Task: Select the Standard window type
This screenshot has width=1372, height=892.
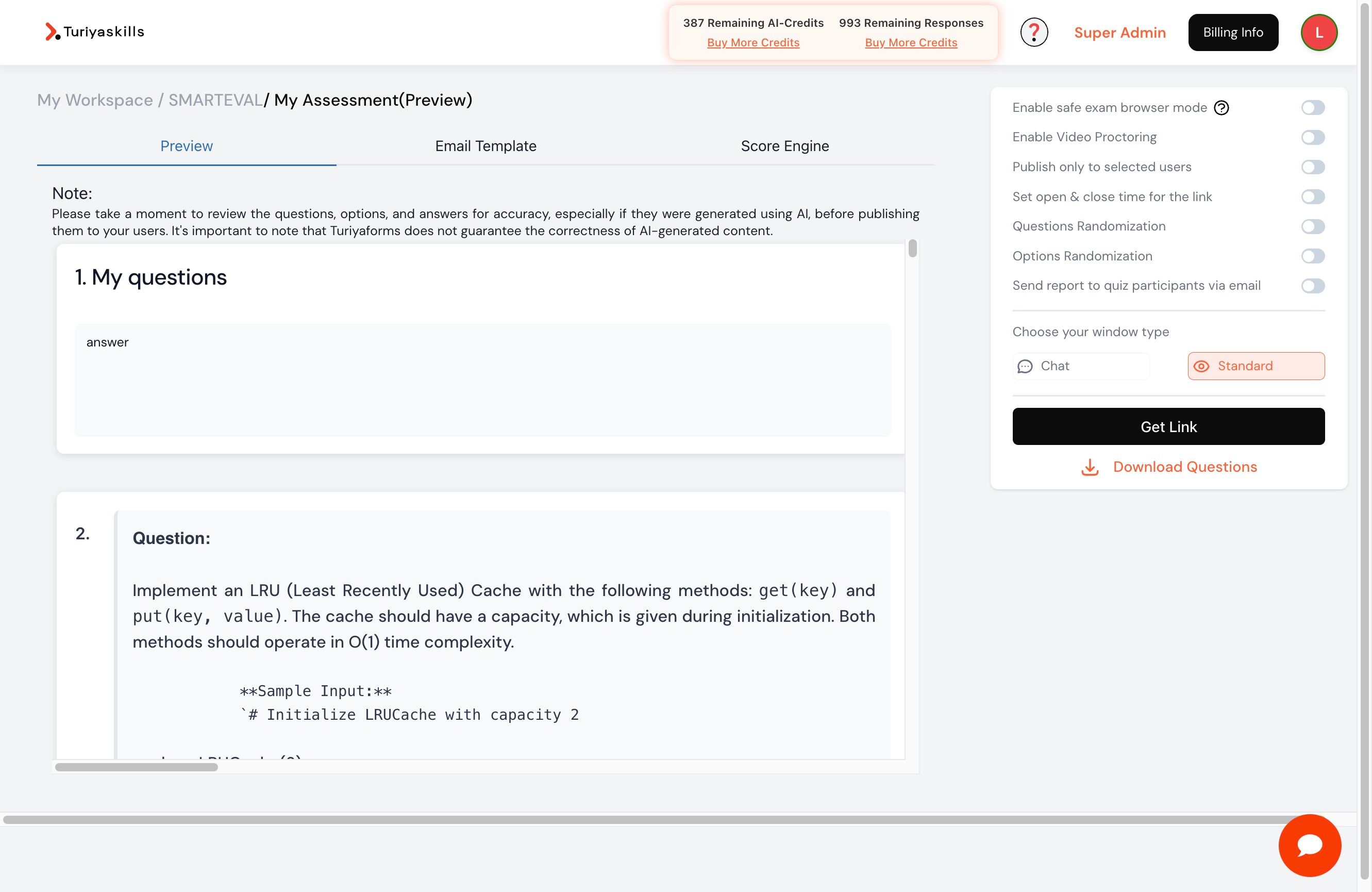Action: pyautogui.click(x=1255, y=366)
